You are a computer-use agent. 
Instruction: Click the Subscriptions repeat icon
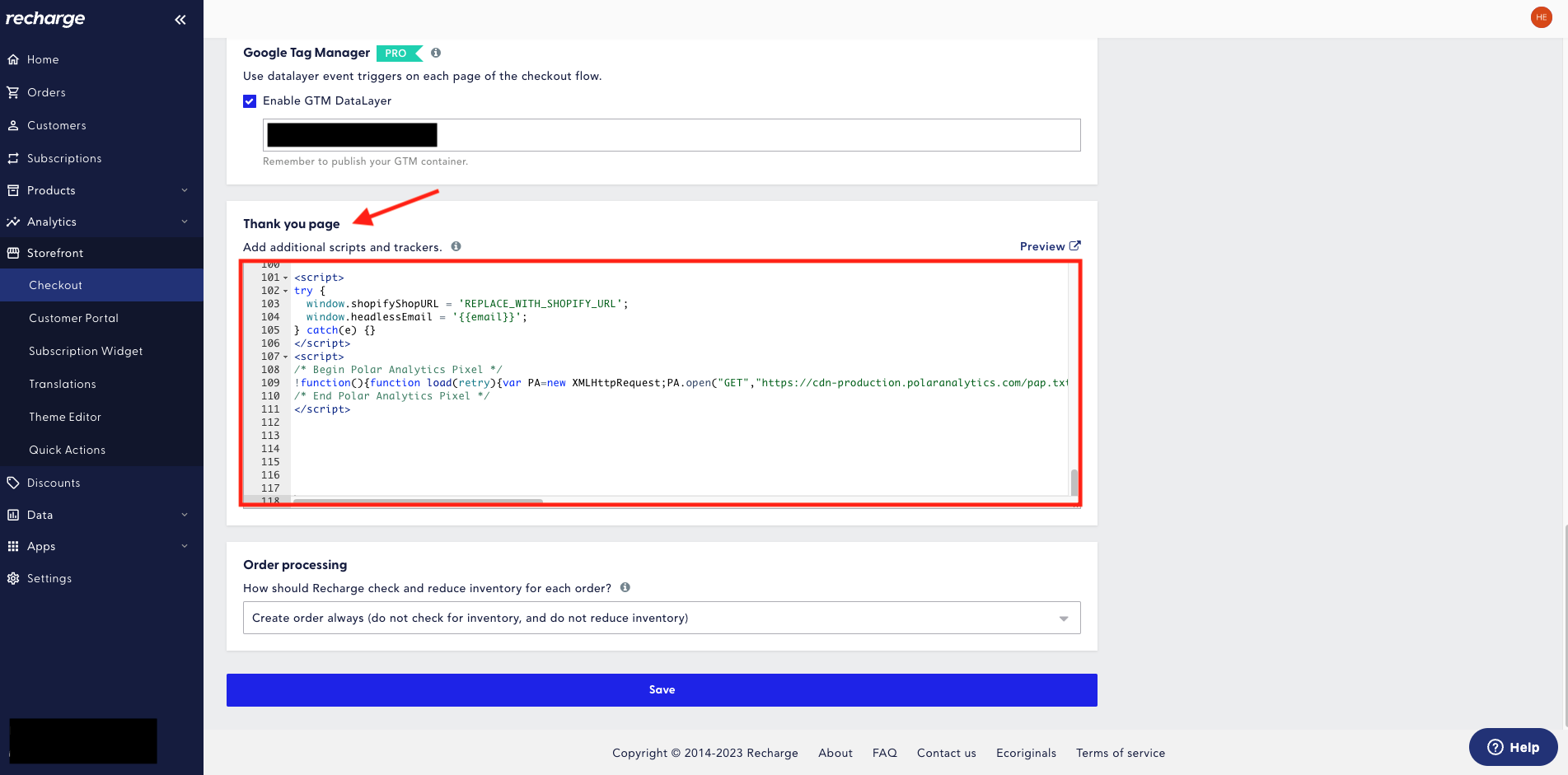13,158
